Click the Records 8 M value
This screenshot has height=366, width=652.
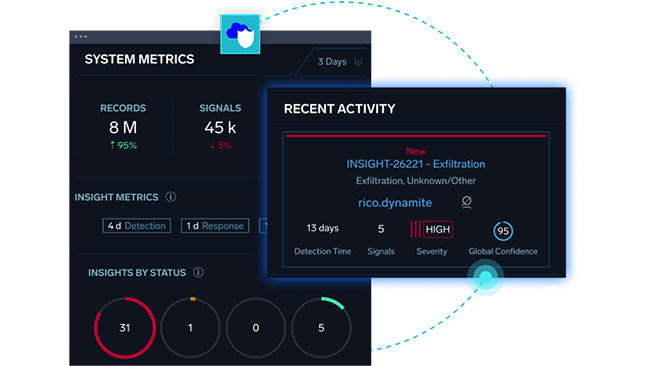[x=123, y=127]
